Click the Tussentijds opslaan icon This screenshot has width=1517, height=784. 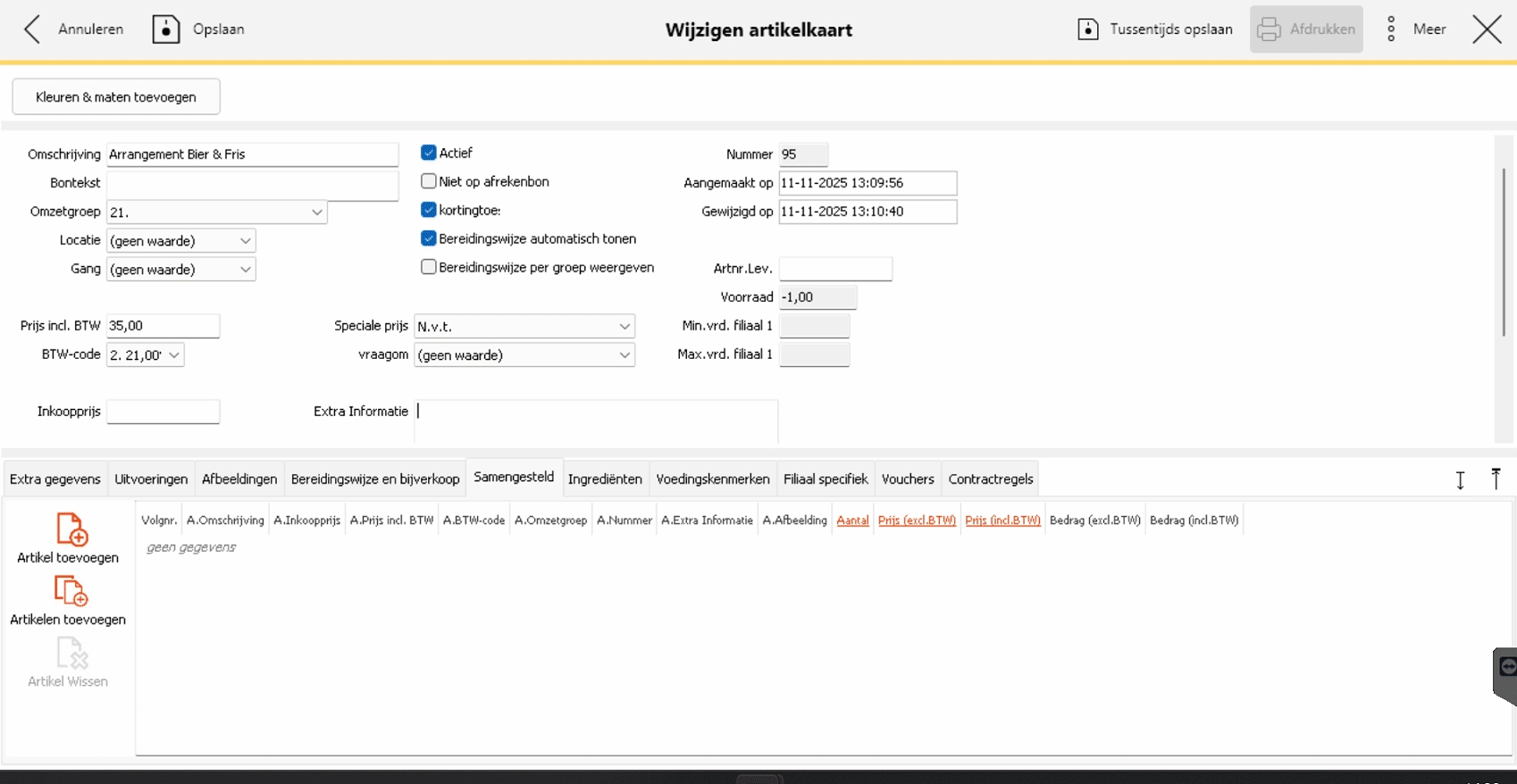(1087, 29)
